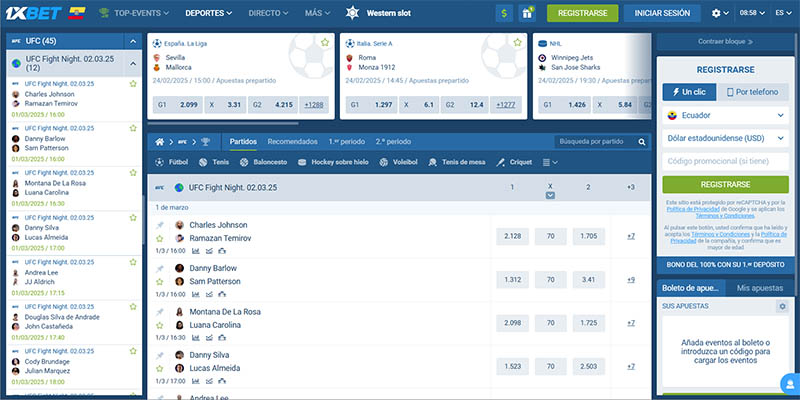This screenshot has width=800, height=400.
Task: Open the DEPORTES dropdown menu
Action: (208, 13)
